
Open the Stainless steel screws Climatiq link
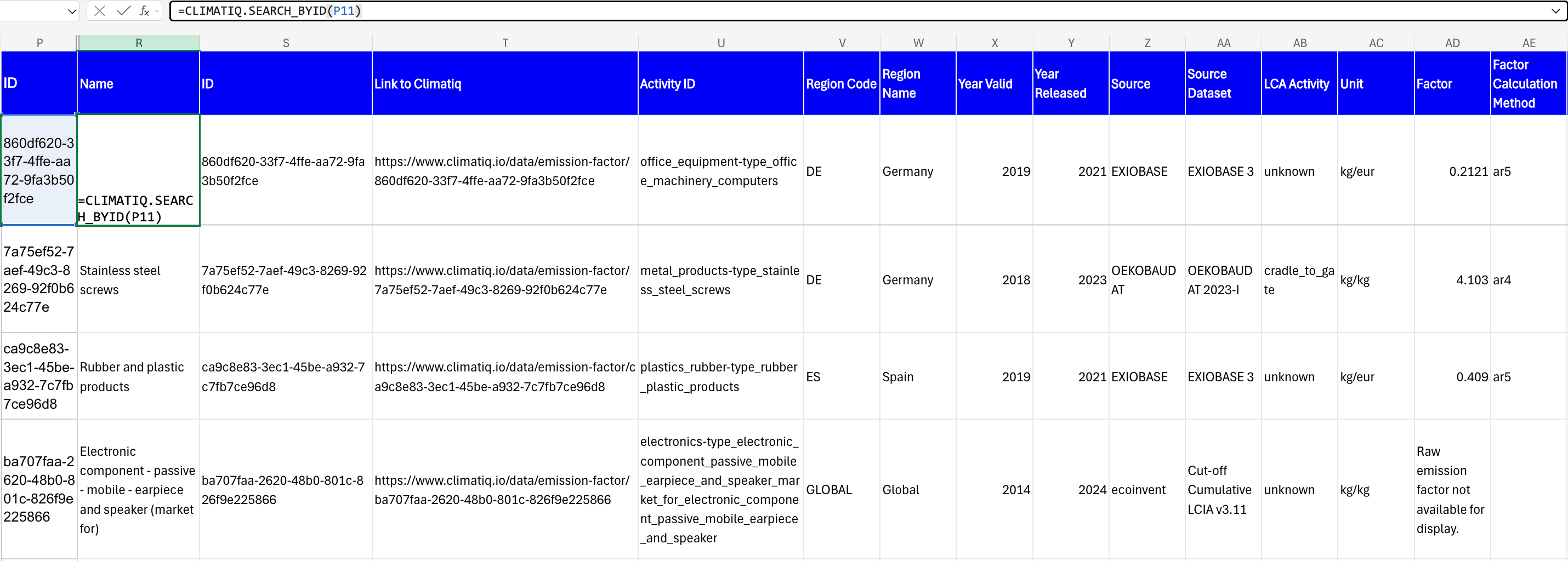pyautogui.click(x=502, y=280)
